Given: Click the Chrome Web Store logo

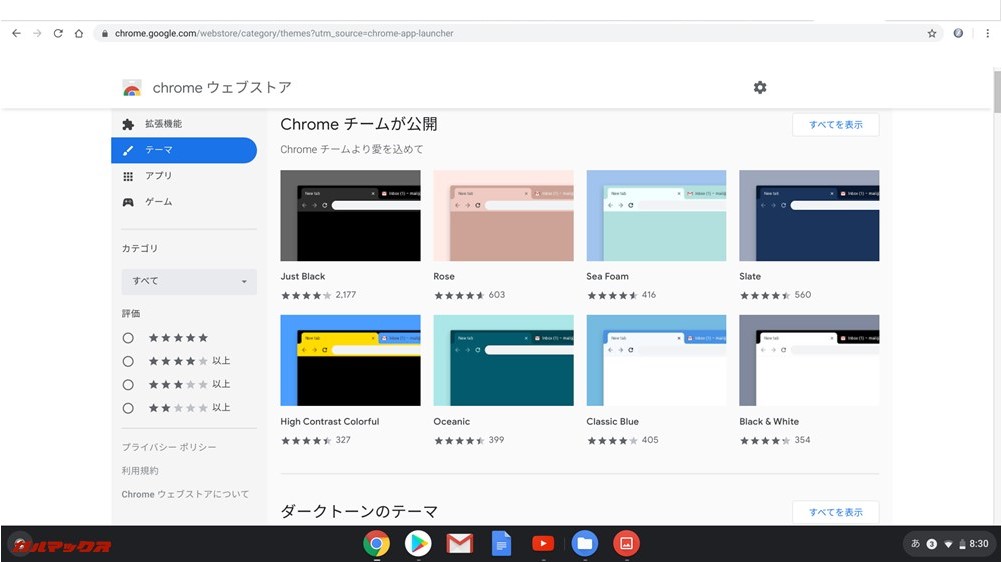Looking at the screenshot, I should (132, 88).
